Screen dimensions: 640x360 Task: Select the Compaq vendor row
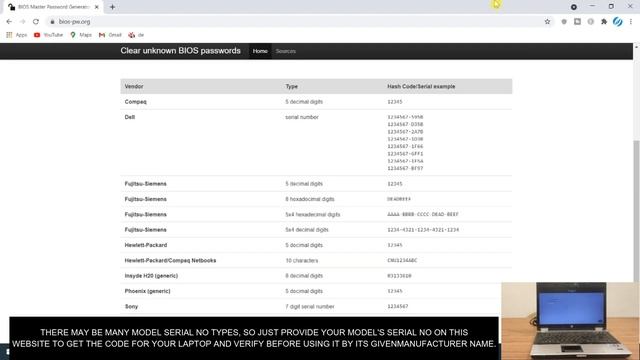(316, 102)
